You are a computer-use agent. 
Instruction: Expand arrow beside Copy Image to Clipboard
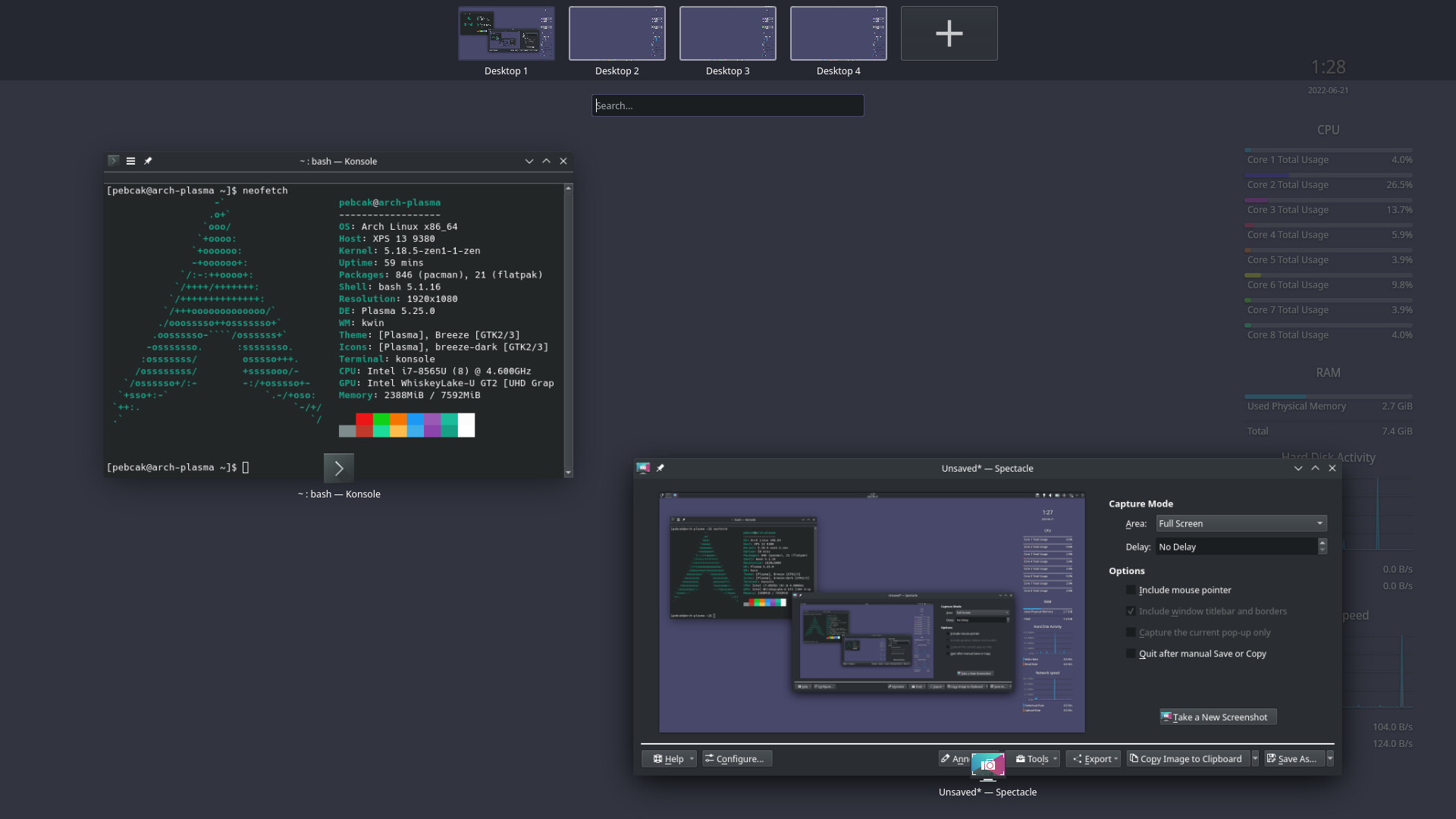1255,758
